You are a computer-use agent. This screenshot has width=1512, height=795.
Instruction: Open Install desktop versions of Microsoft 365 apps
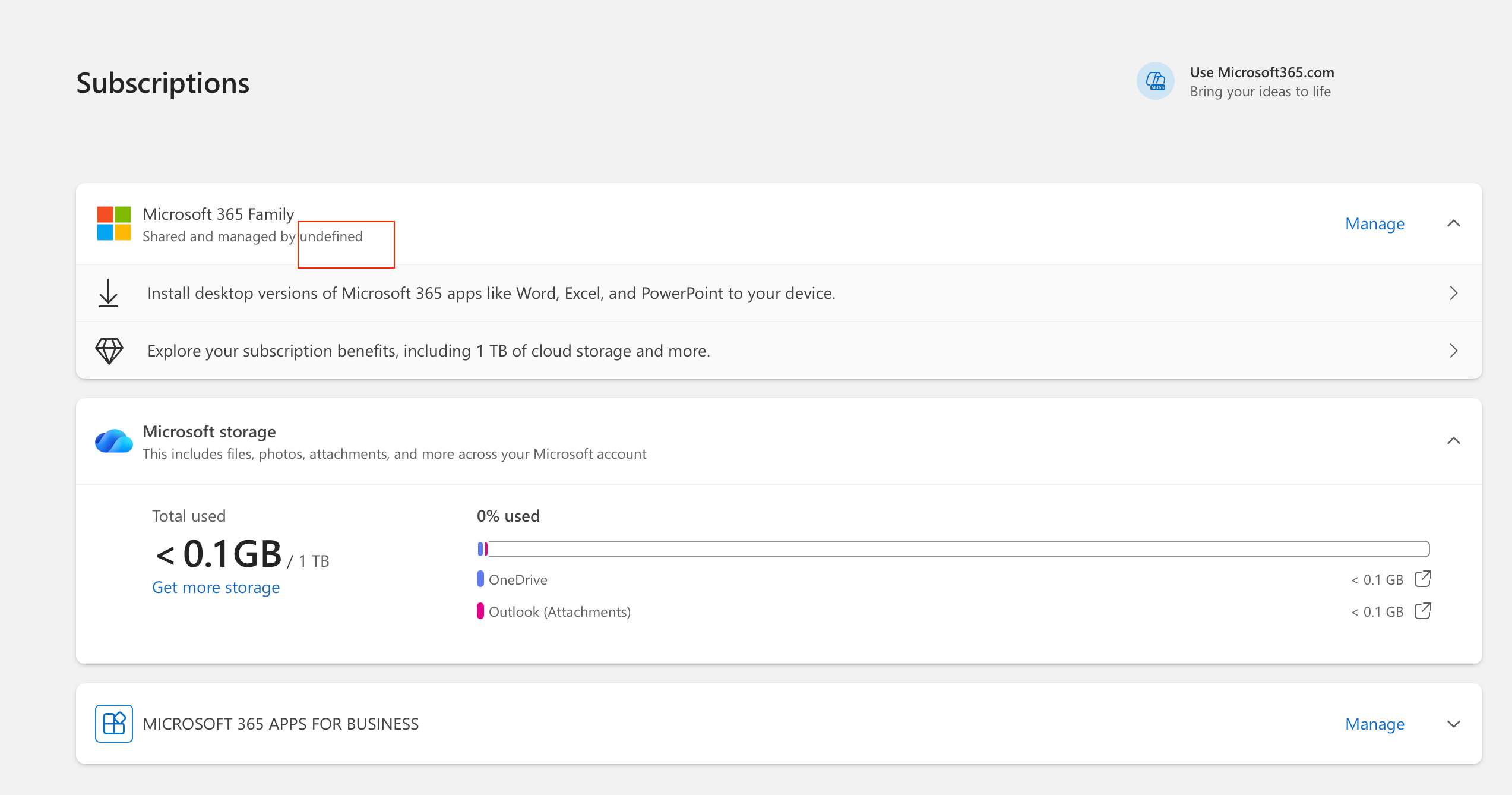point(779,293)
